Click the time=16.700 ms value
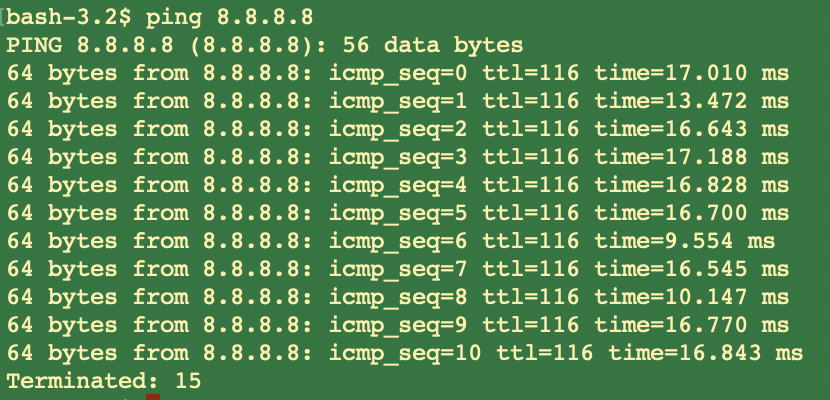The height and width of the screenshot is (400, 830). point(691,213)
